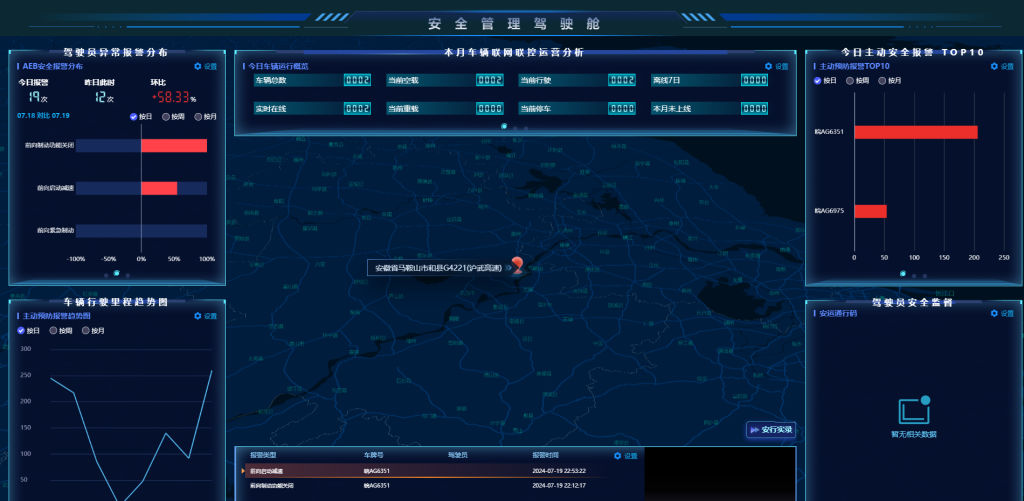The image size is (1024, 501).
Task: Click the trend line chart peak near 250
Action: 211,371
